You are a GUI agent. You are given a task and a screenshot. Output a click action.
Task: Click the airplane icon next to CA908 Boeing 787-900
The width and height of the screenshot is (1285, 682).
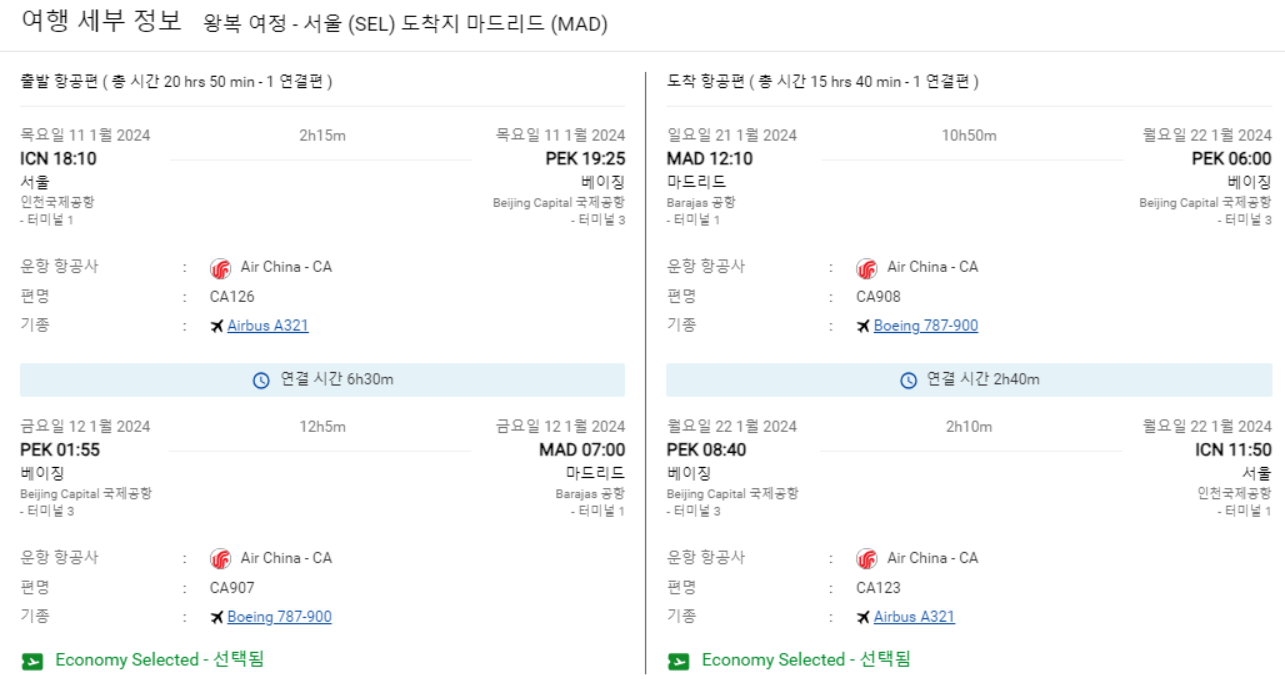pyautogui.click(x=864, y=326)
